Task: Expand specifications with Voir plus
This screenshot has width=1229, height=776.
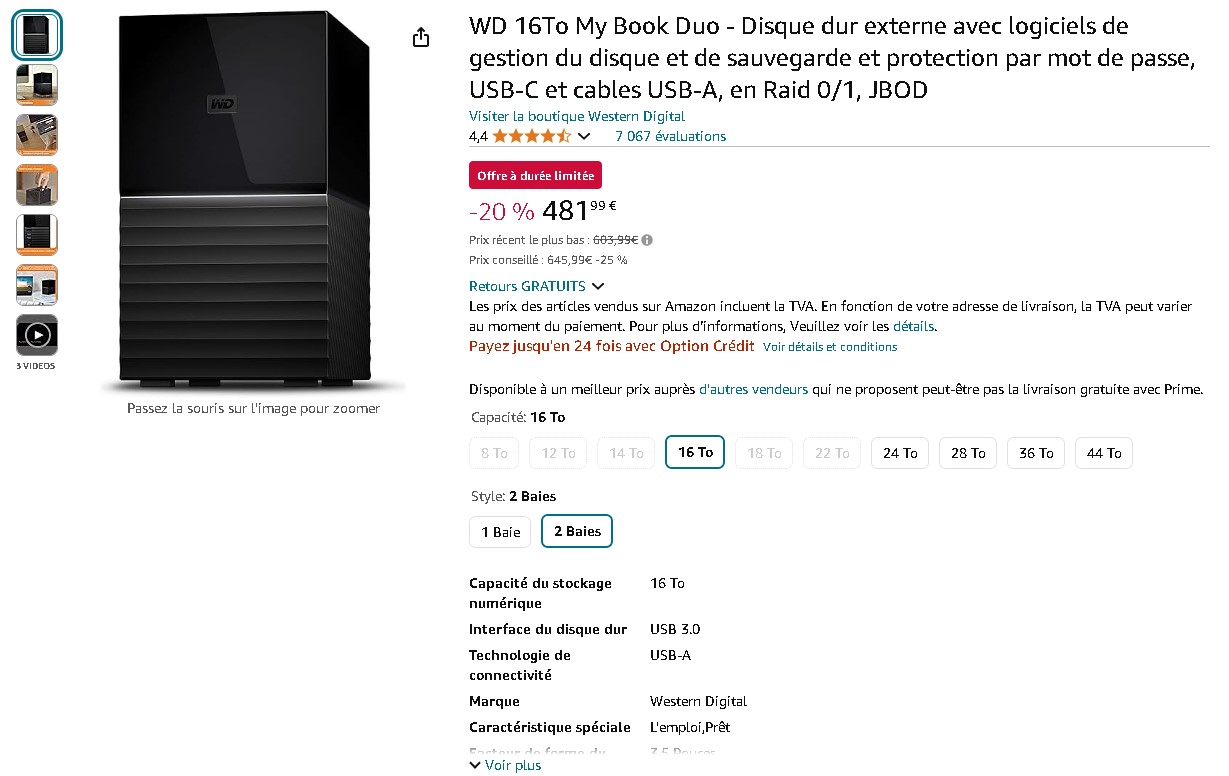Action: point(505,765)
